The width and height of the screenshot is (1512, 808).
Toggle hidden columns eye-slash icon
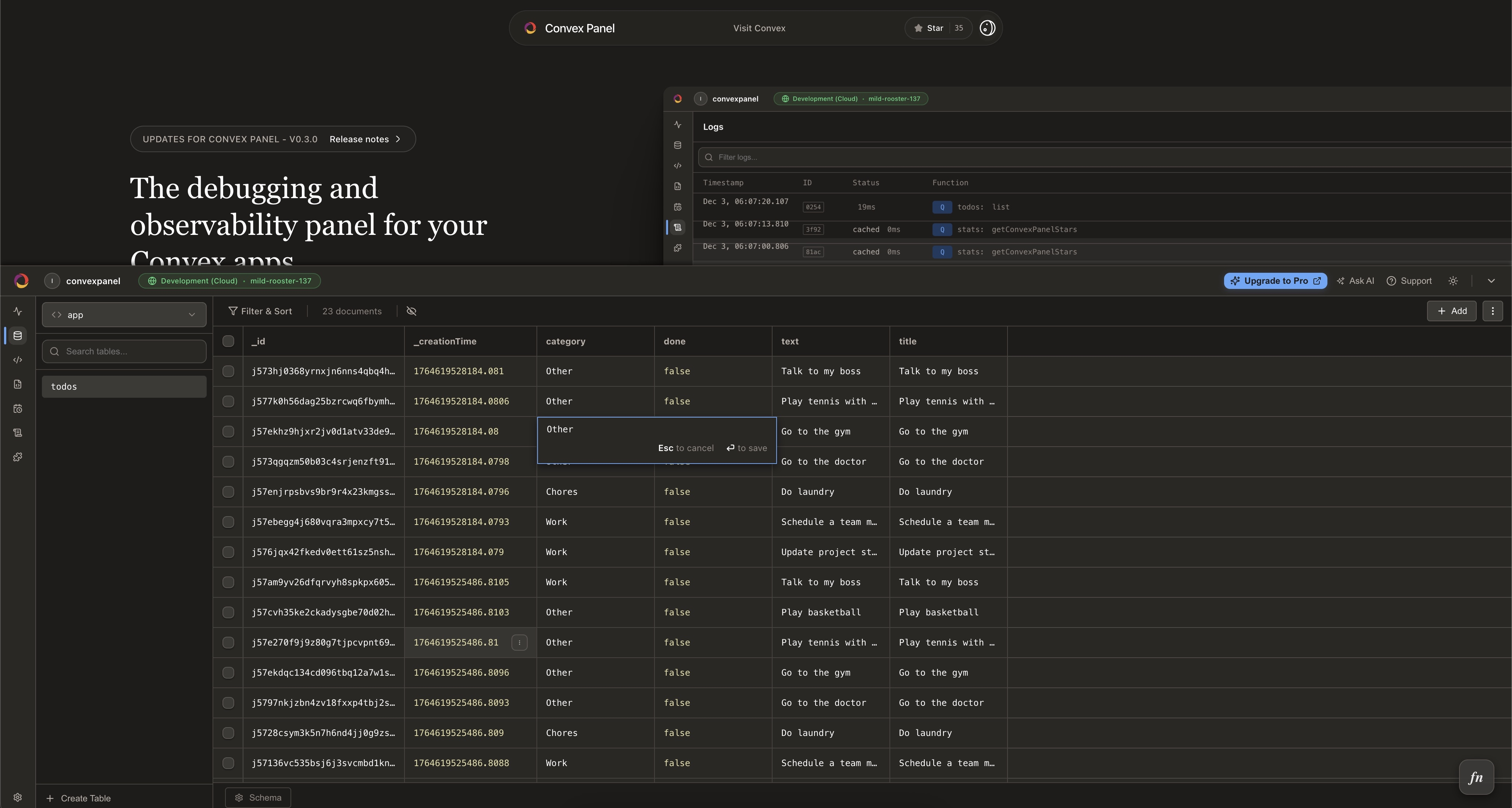click(411, 312)
